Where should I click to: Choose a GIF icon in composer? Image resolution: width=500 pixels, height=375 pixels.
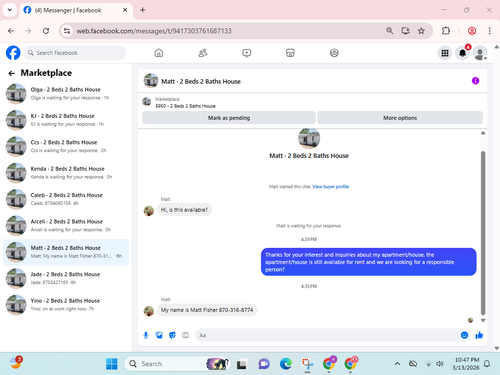[185, 335]
